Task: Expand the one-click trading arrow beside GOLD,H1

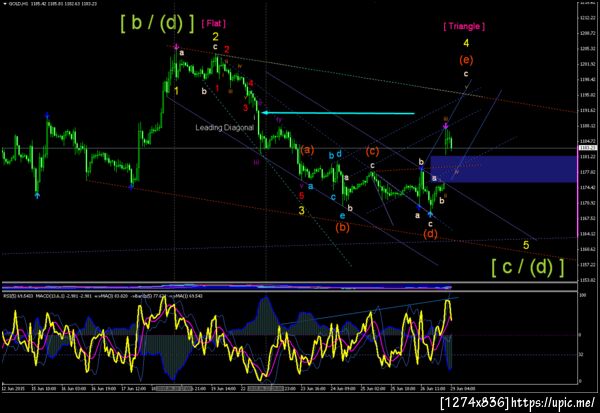Action: pos(3,3)
